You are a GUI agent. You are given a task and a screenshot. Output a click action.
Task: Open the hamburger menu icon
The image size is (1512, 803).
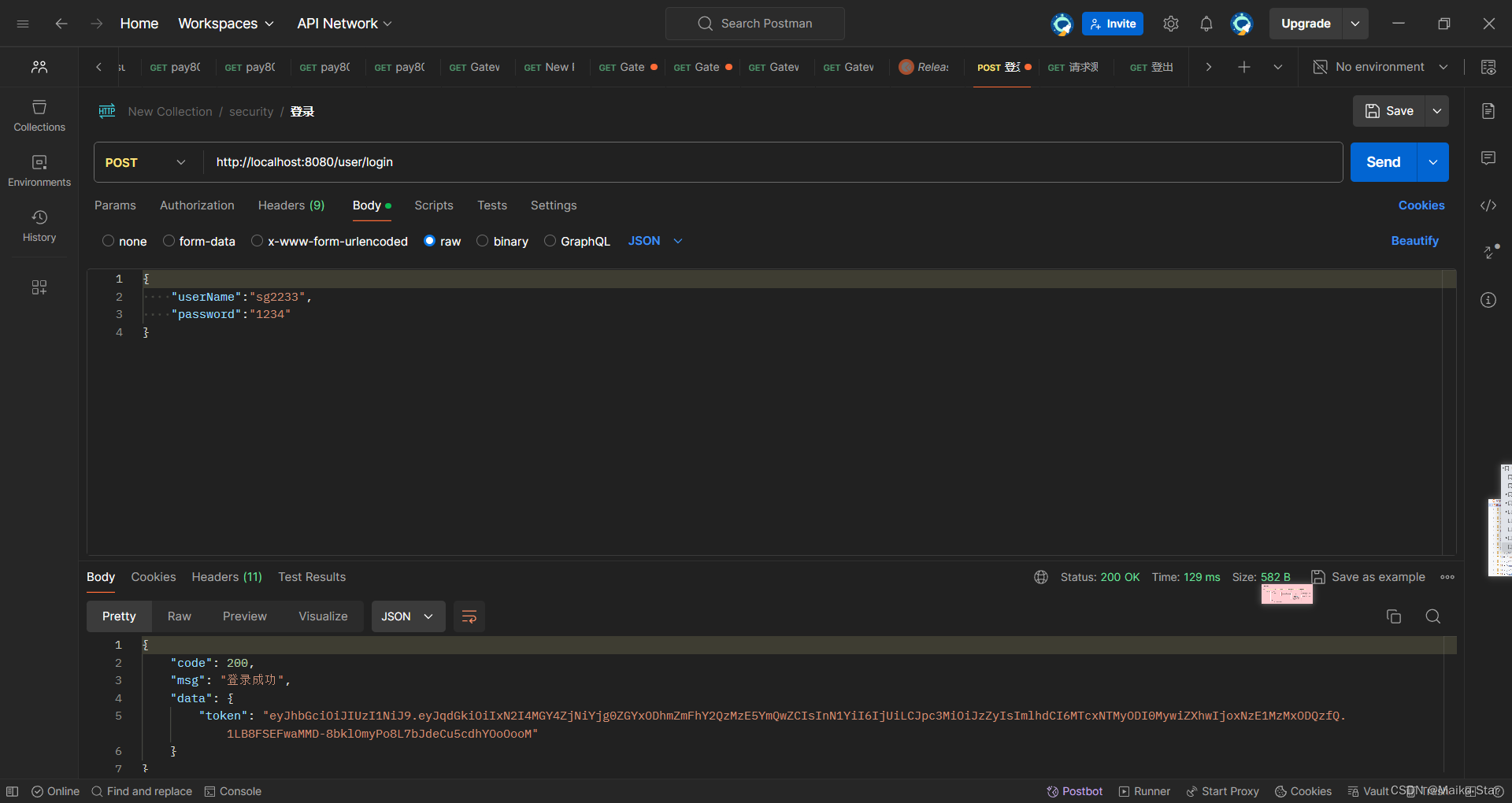pyautogui.click(x=23, y=24)
